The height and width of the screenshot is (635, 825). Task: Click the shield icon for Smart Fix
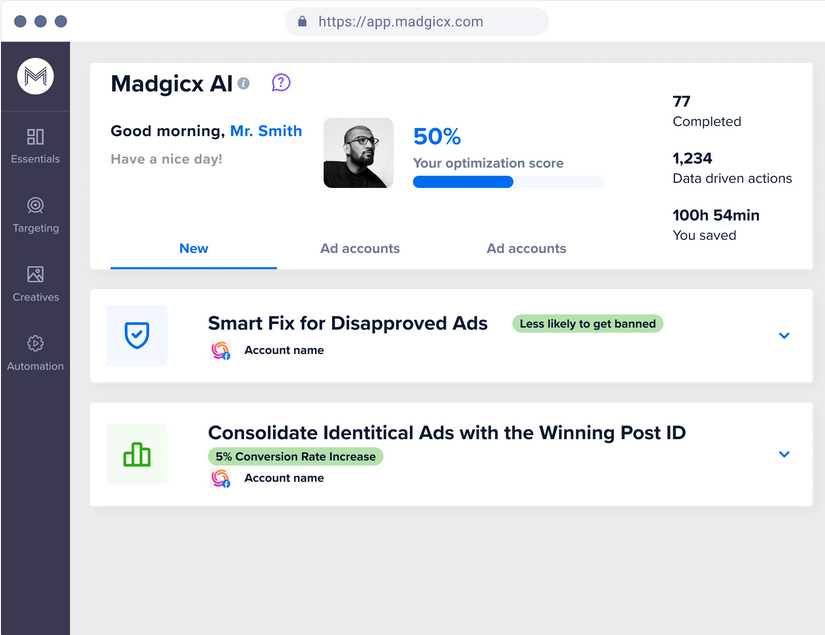(x=137, y=336)
